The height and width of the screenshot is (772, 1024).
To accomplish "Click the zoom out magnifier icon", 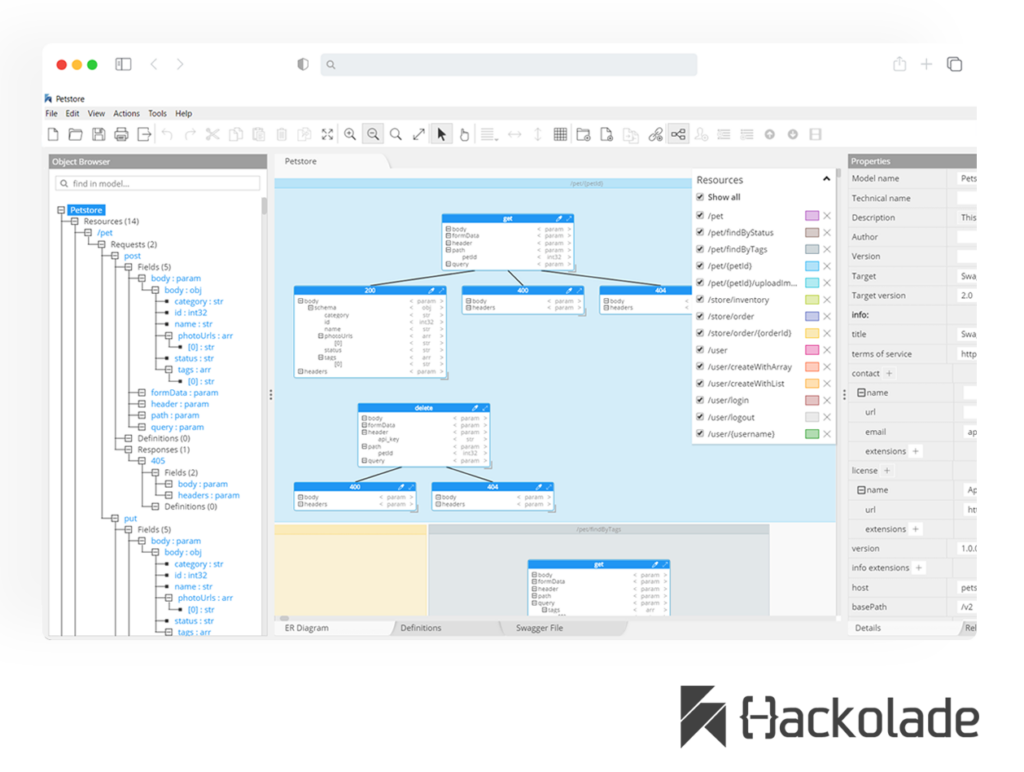I will click(373, 134).
